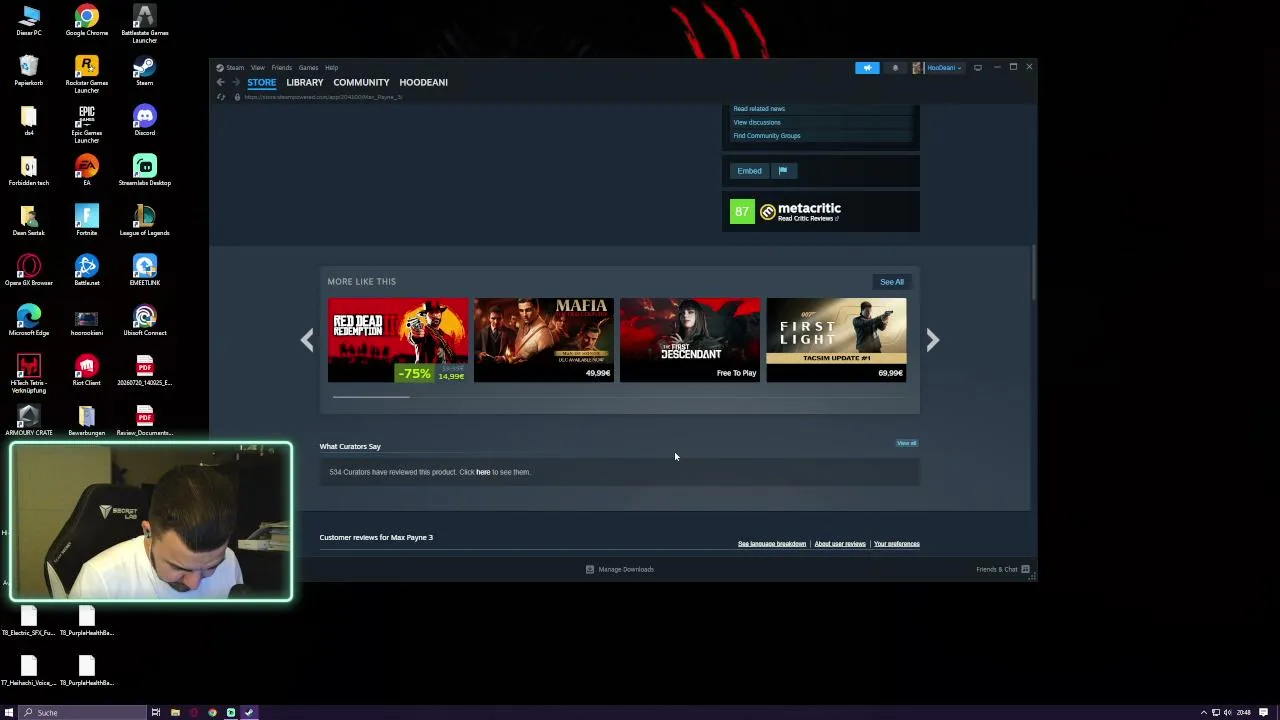The width and height of the screenshot is (1280, 720).
Task: Switch to the STORE tab
Action: click(262, 82)
